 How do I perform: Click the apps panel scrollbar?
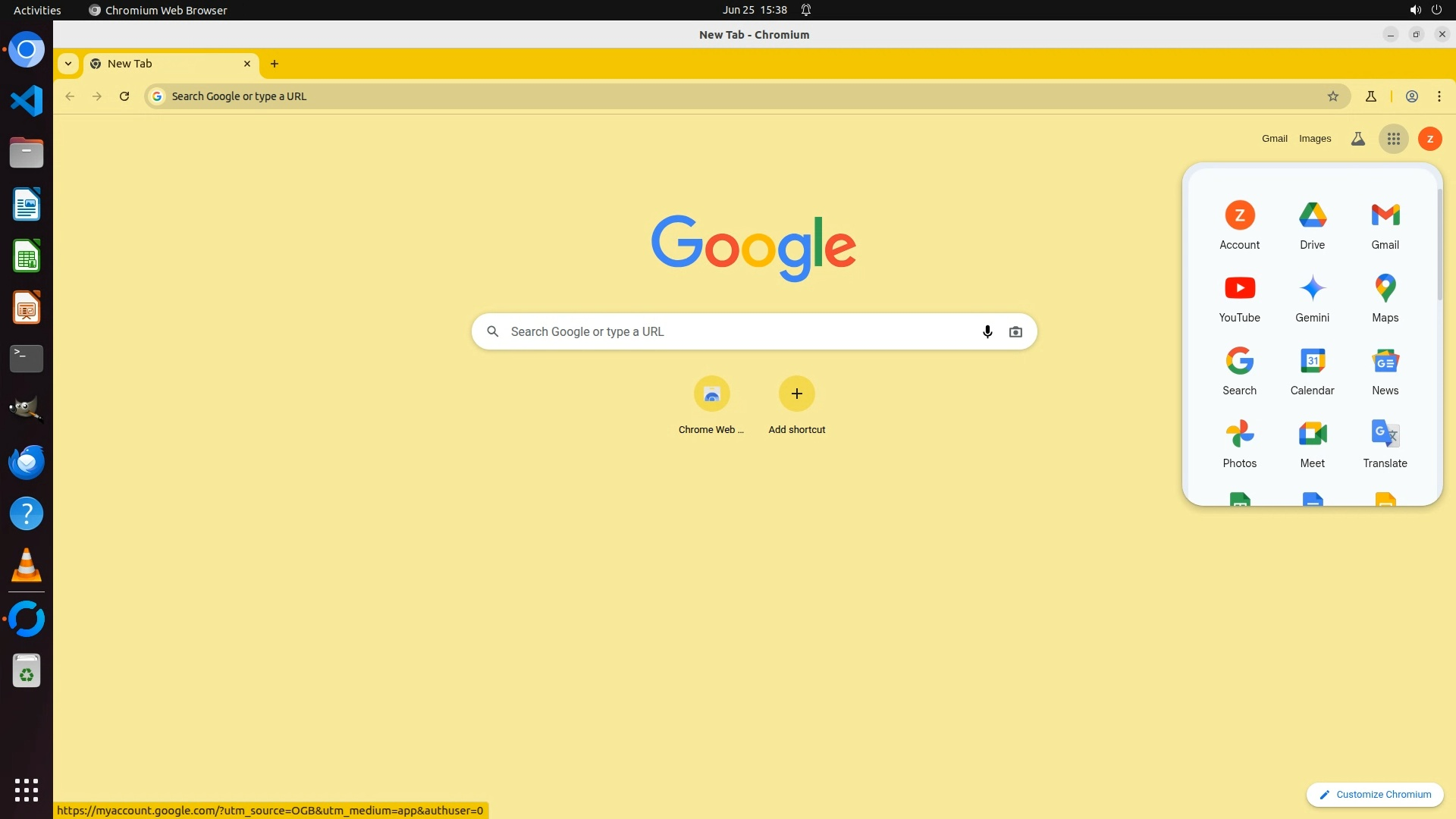1439,243
